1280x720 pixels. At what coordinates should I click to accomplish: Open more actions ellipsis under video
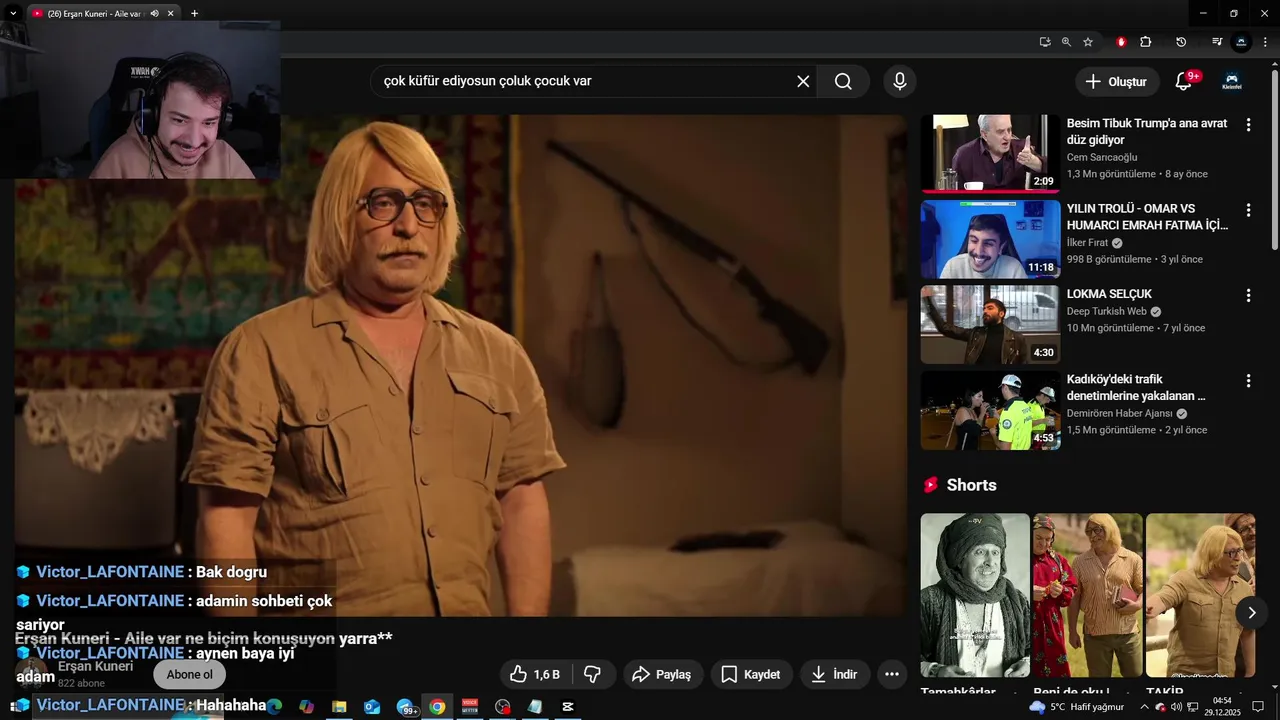[892, 674]
